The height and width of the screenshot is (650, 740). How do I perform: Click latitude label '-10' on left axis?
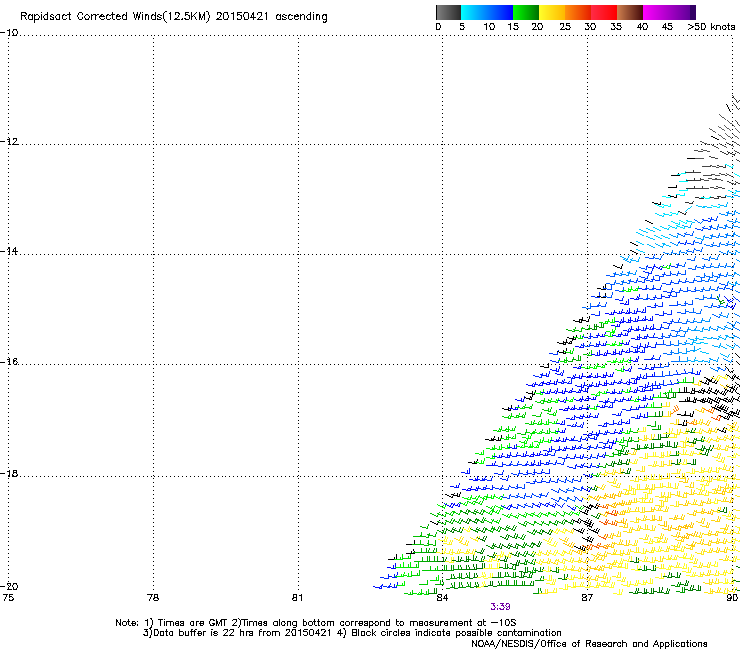(x=9, y=33)
